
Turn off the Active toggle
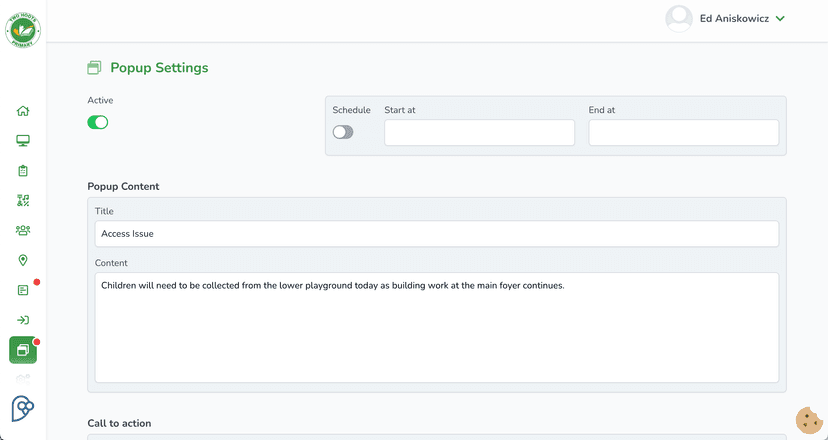(98, 123)
